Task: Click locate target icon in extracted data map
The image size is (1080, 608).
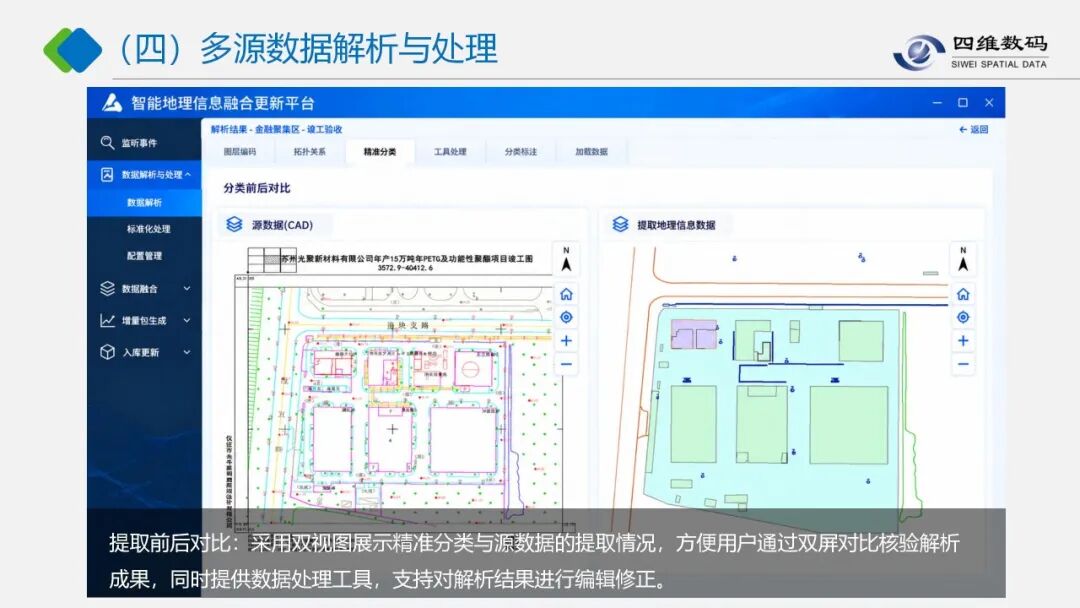Action: [963, 317]
